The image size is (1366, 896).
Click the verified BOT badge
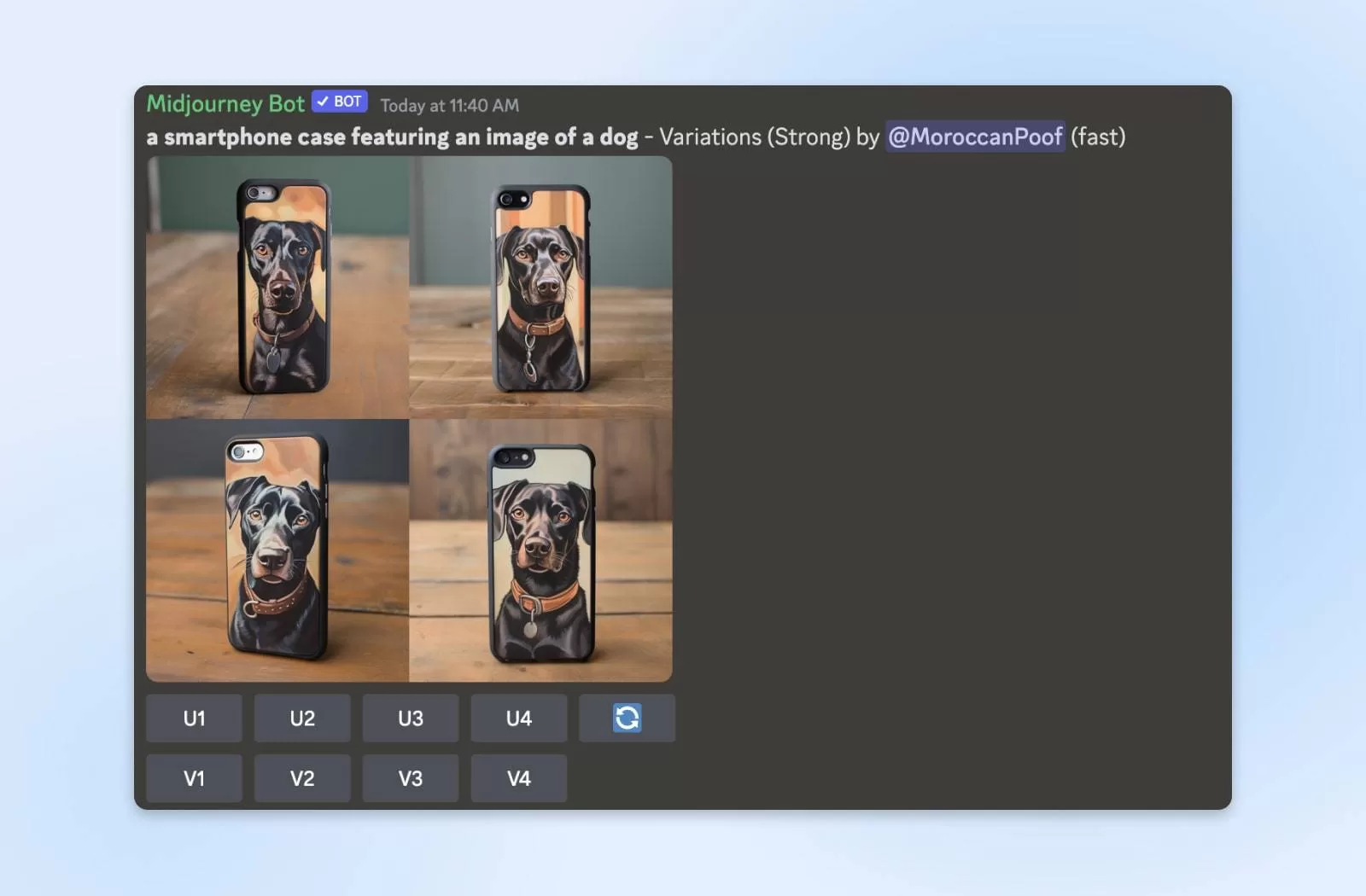pos(340,102)
